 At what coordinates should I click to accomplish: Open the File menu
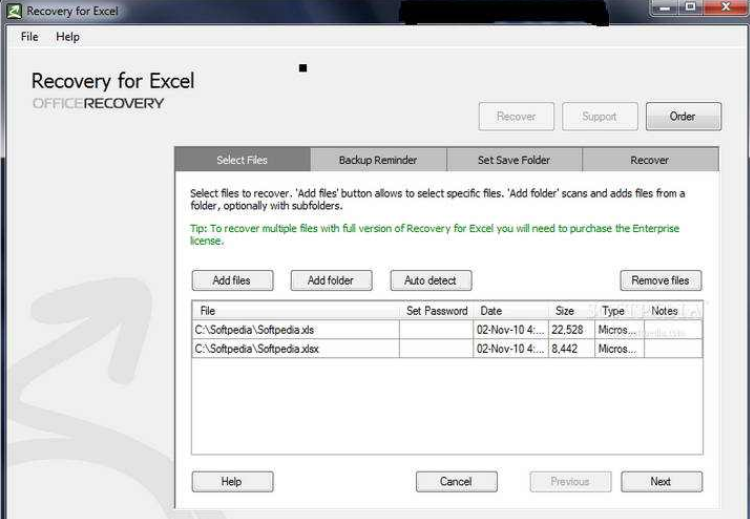pyautogui.click(x=29, y=37)
